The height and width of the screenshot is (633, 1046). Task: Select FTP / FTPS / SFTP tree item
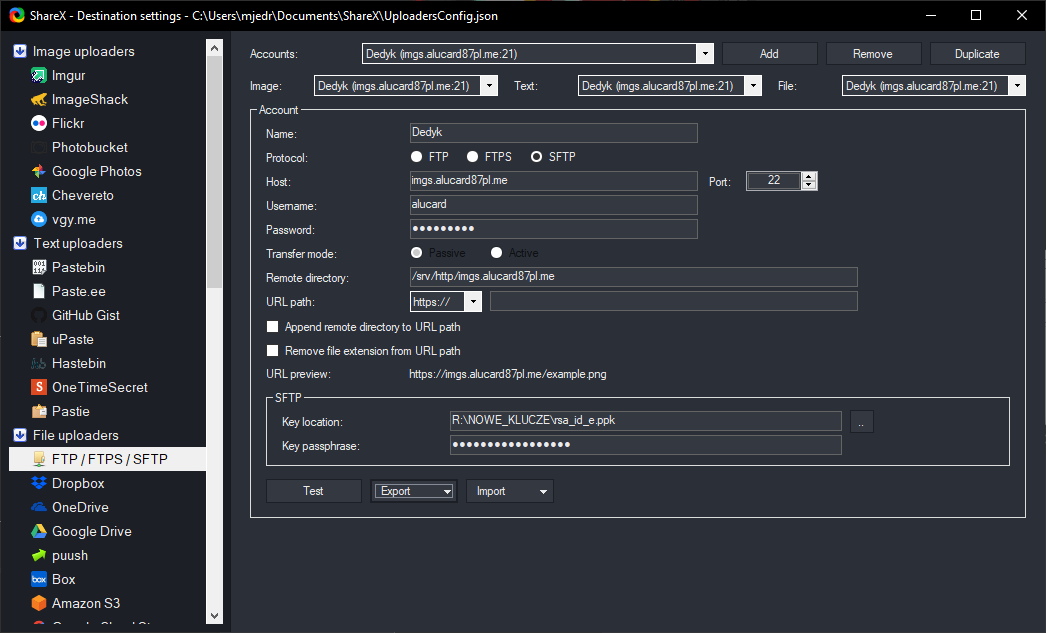click(109, 459)
